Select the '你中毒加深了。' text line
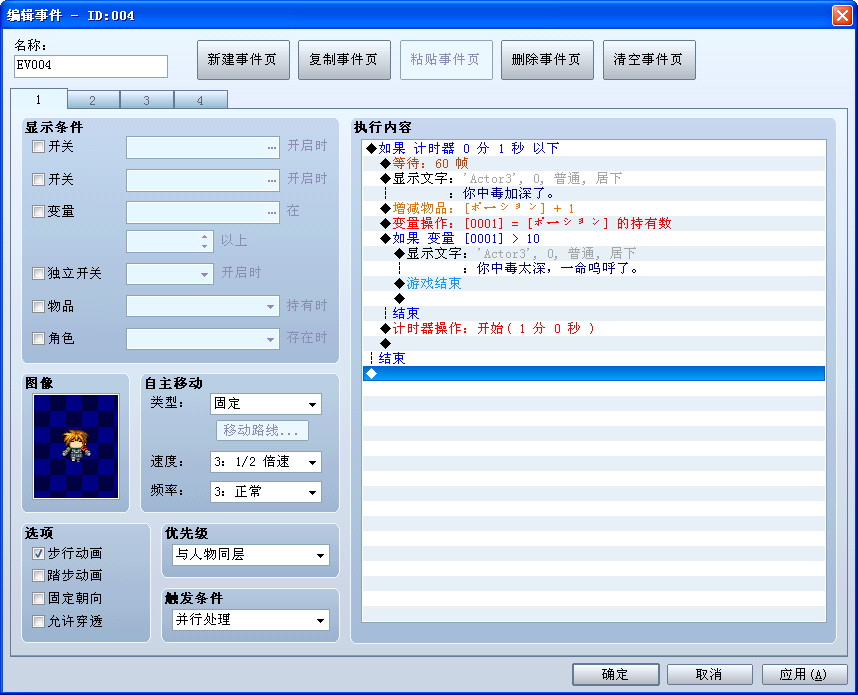 [594, 193]
